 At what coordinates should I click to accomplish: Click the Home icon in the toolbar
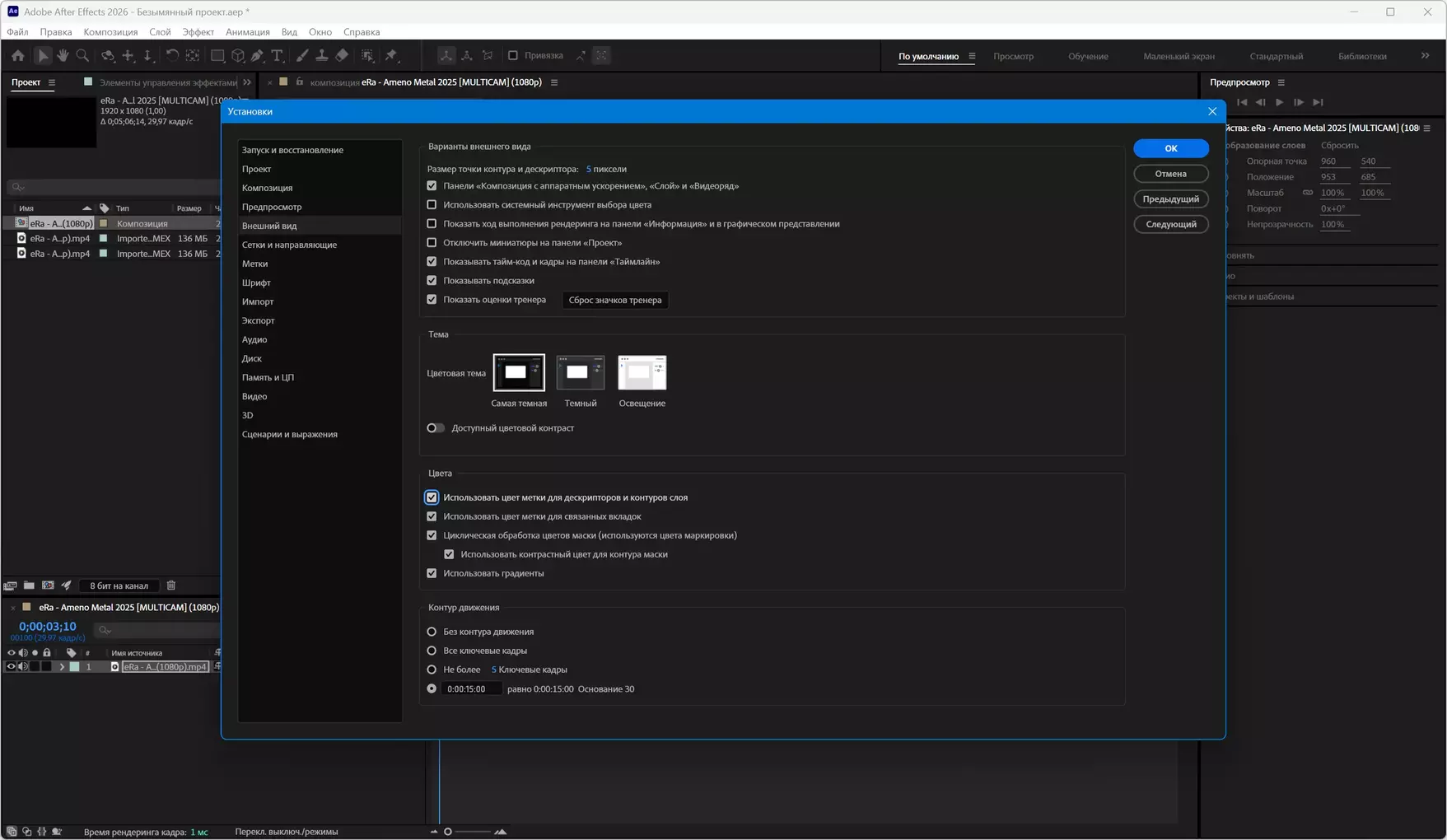click(x=18, y=56)
